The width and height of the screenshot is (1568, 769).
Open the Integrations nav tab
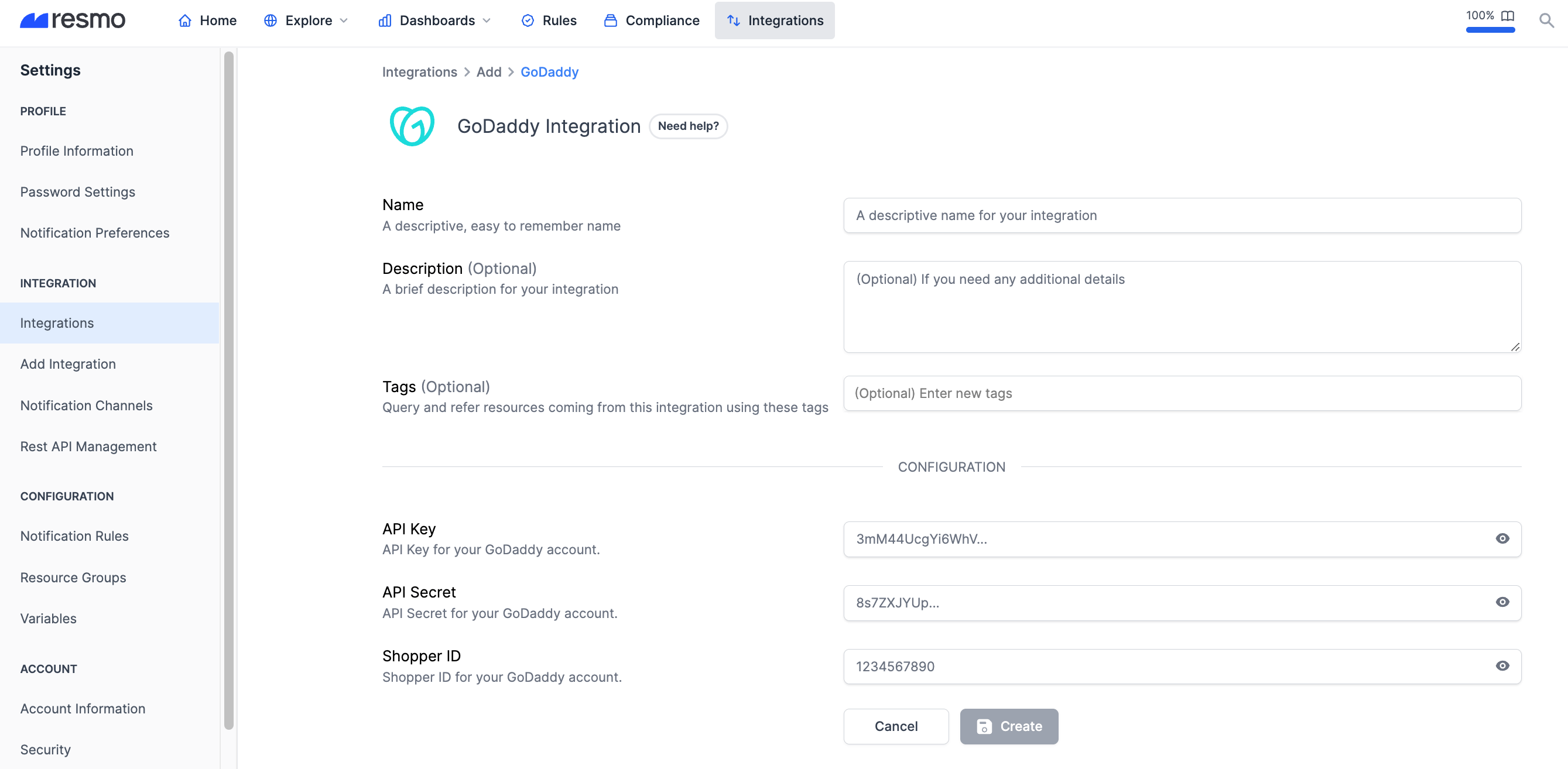pos(774,20)
